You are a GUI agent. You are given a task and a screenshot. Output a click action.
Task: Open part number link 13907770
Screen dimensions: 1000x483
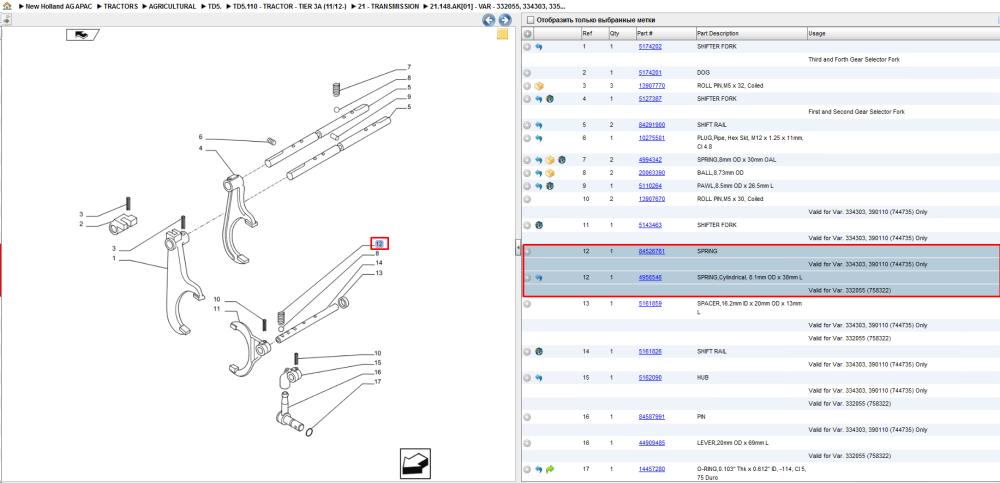click(651, 86)
